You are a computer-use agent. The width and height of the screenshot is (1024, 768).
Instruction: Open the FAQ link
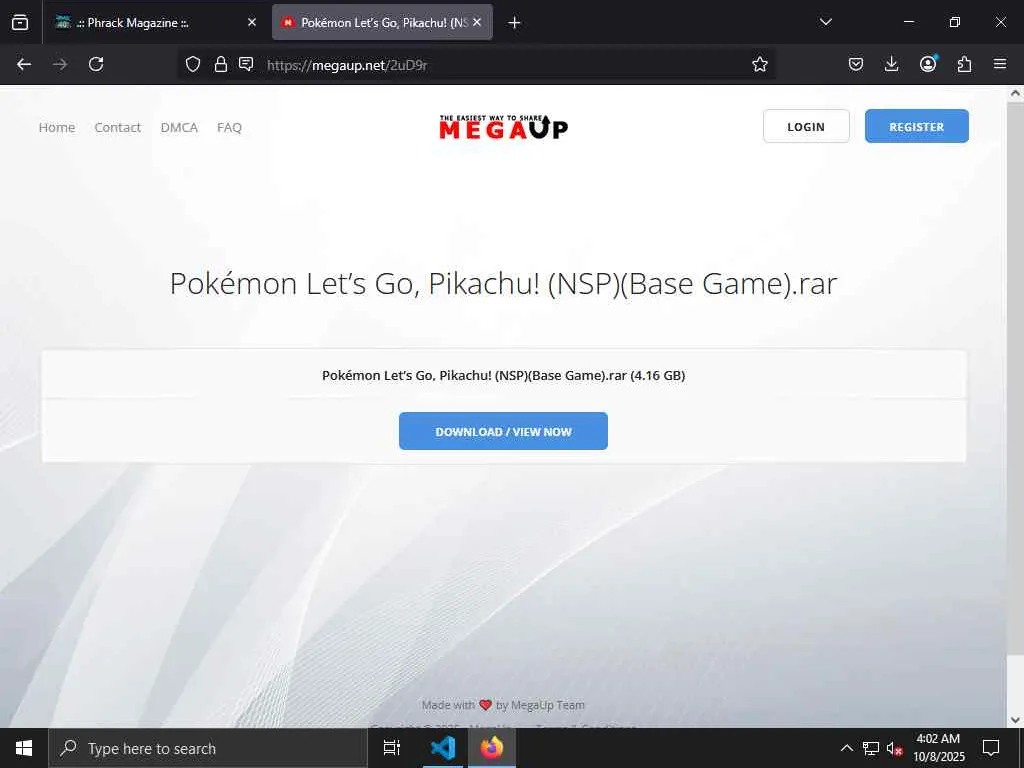[229, 127]
